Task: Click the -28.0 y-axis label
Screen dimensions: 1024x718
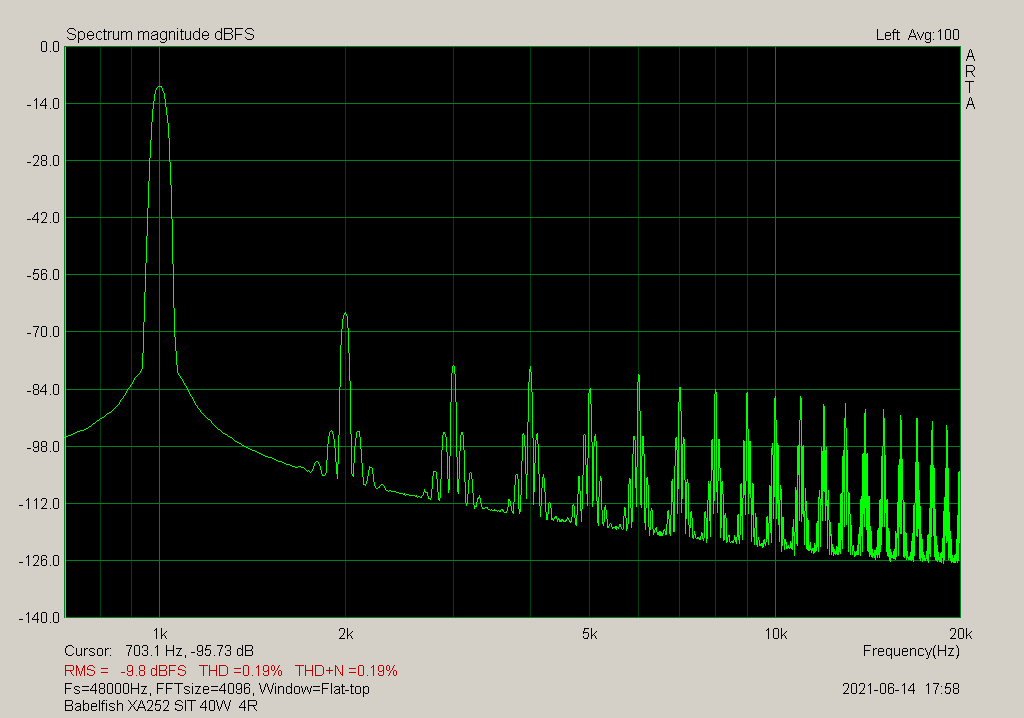Action: click(42, 161)
